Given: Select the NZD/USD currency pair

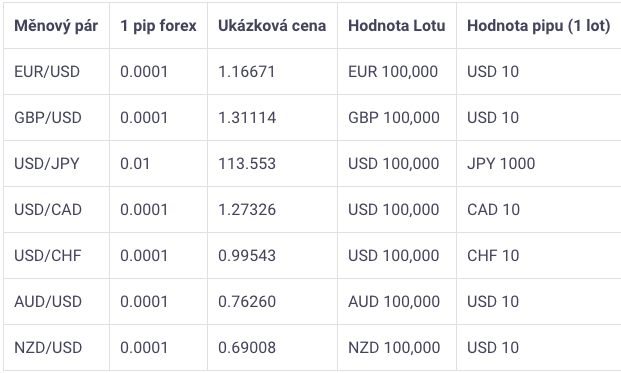Looking at the screenshot, I should point(48,347).
